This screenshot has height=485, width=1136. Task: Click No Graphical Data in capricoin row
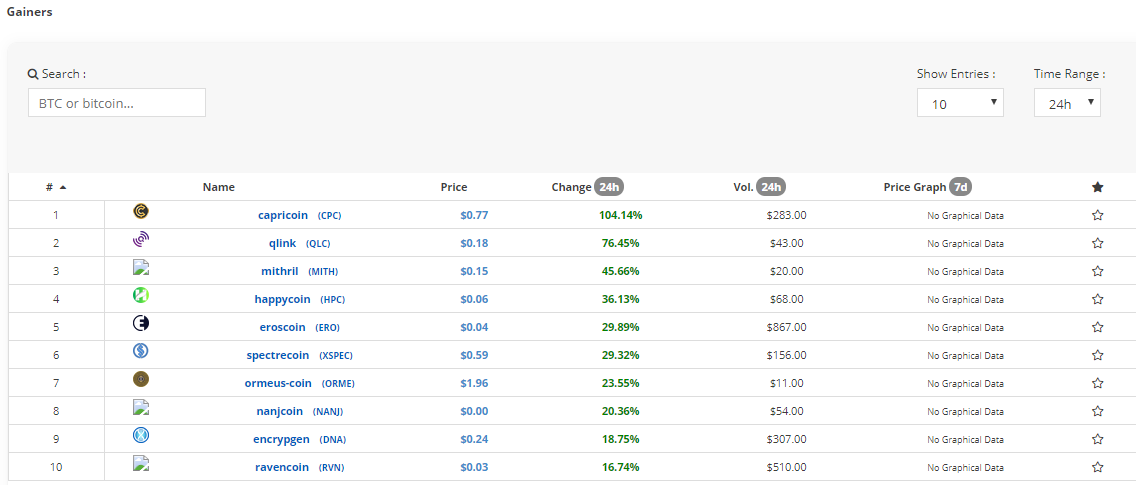(x=965, y=215)
